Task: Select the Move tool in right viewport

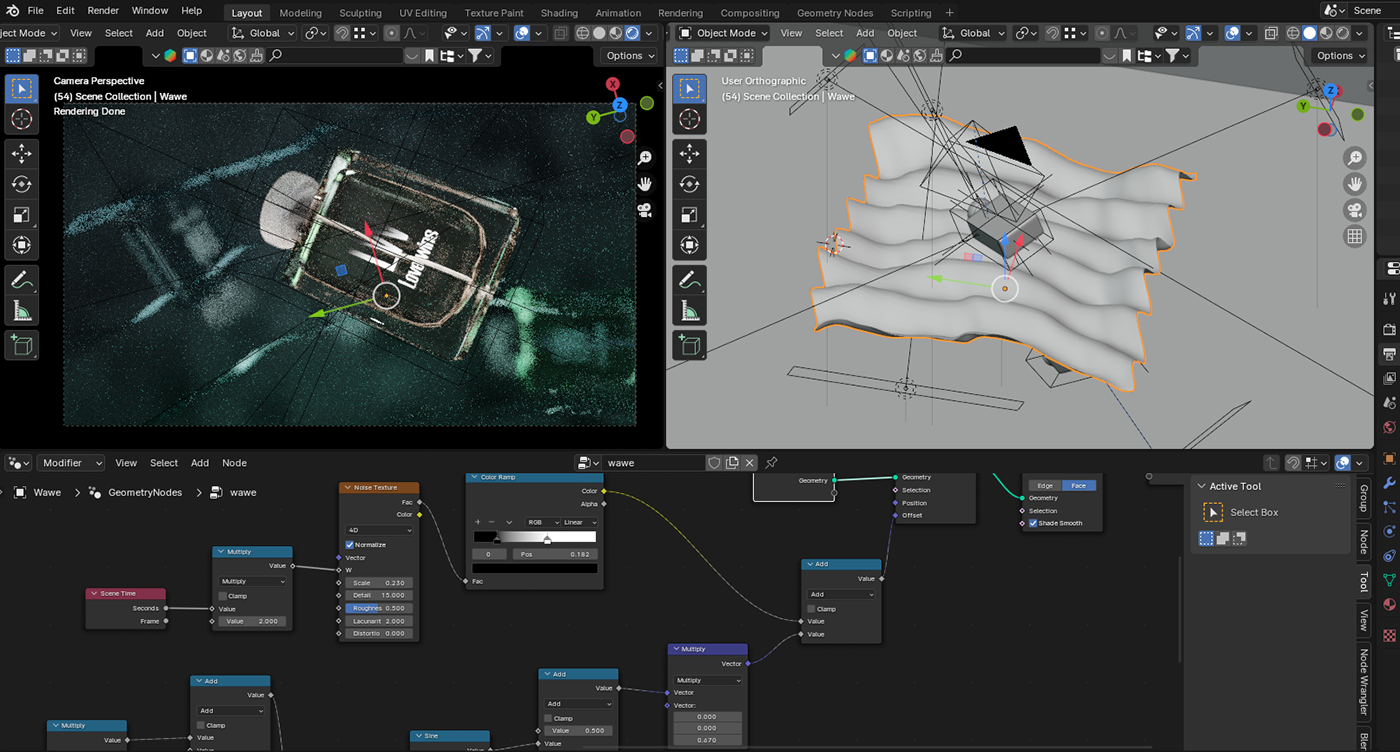Action: tap(689, 153)
